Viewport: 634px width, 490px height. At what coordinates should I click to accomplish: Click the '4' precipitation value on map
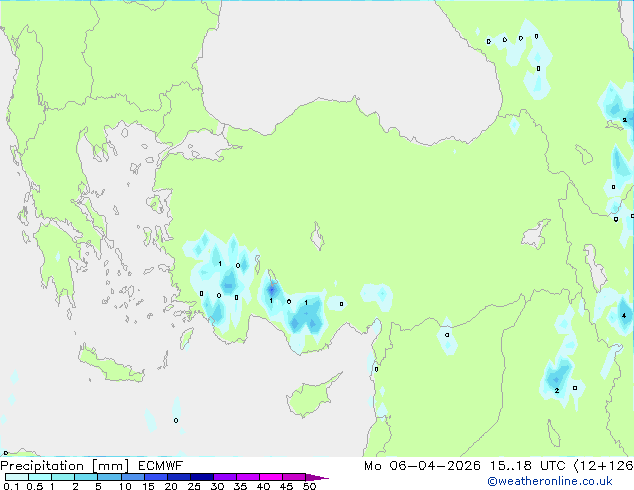pos(624,315)
